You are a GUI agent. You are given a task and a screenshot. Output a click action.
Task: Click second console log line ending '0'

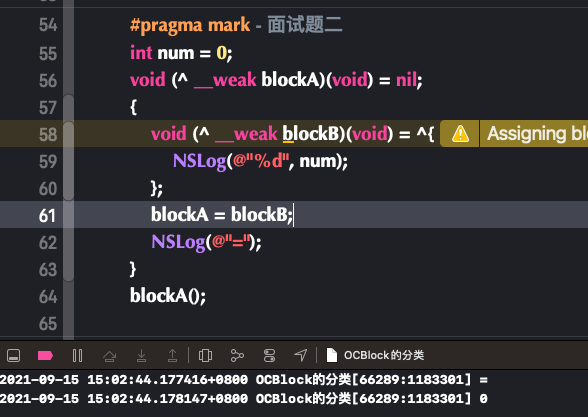244,399
